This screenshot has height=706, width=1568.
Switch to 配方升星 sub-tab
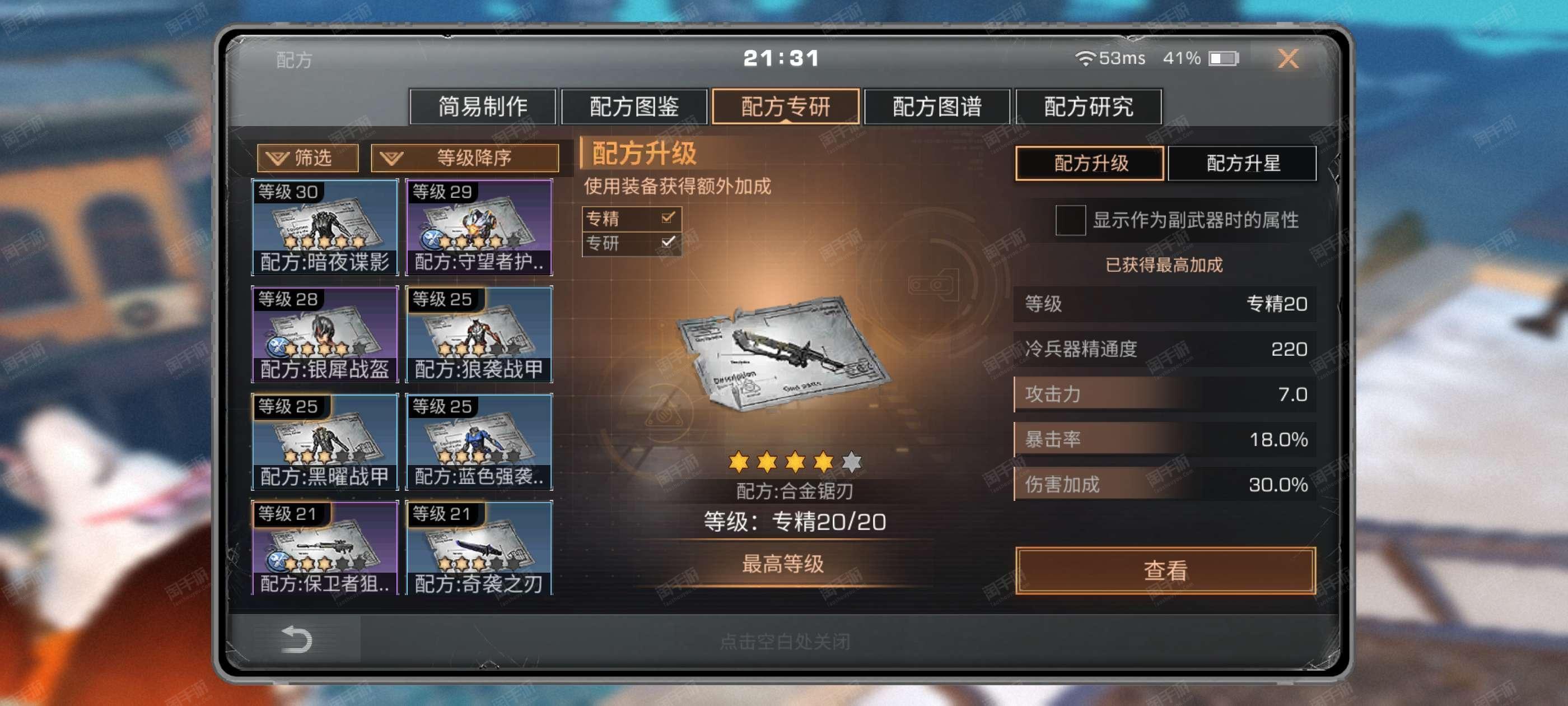[x=1242, y=163]
